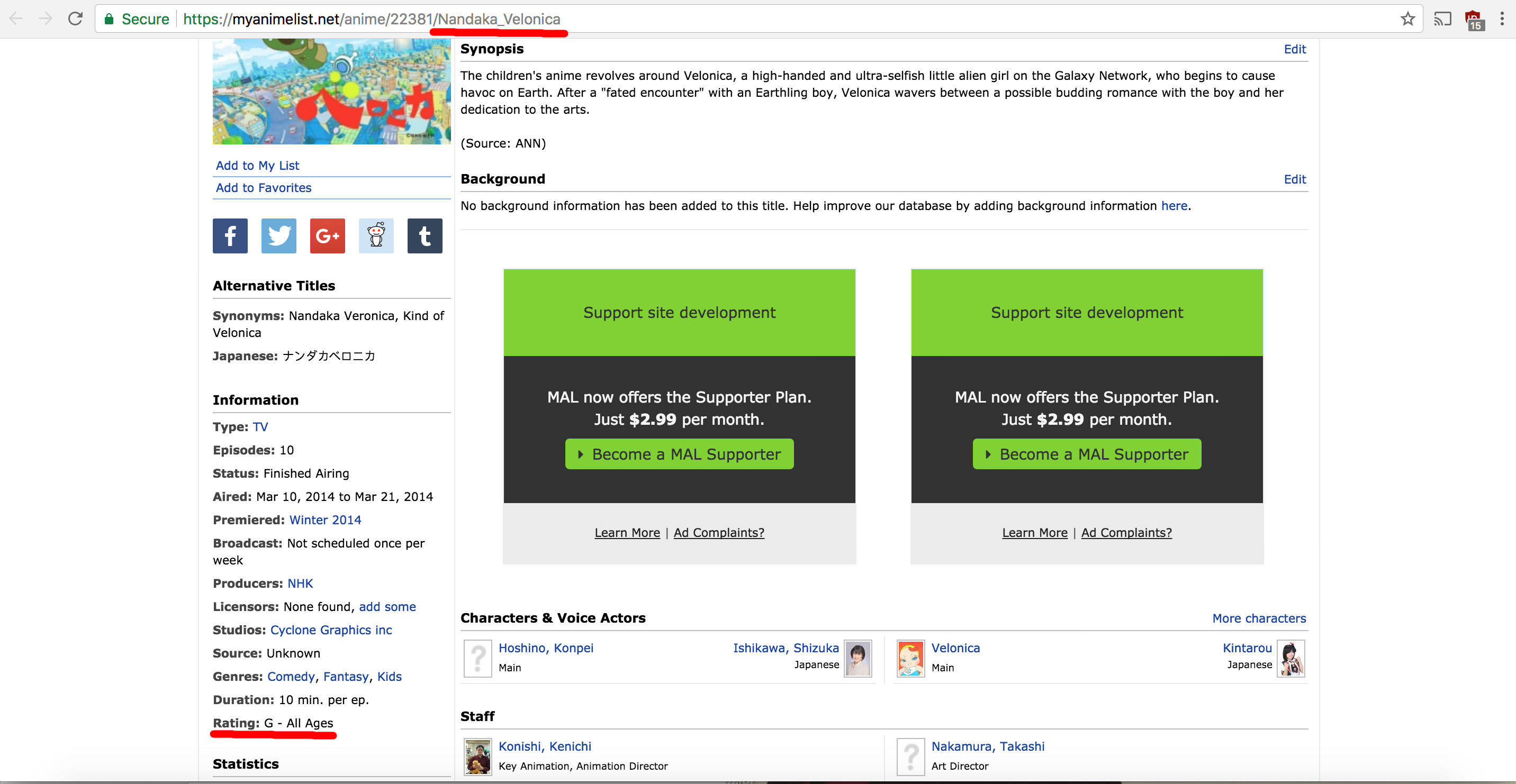1516x784 pixels.
Task: Click the '(Source: ANN)' text
Action: (x=502, y=143)
